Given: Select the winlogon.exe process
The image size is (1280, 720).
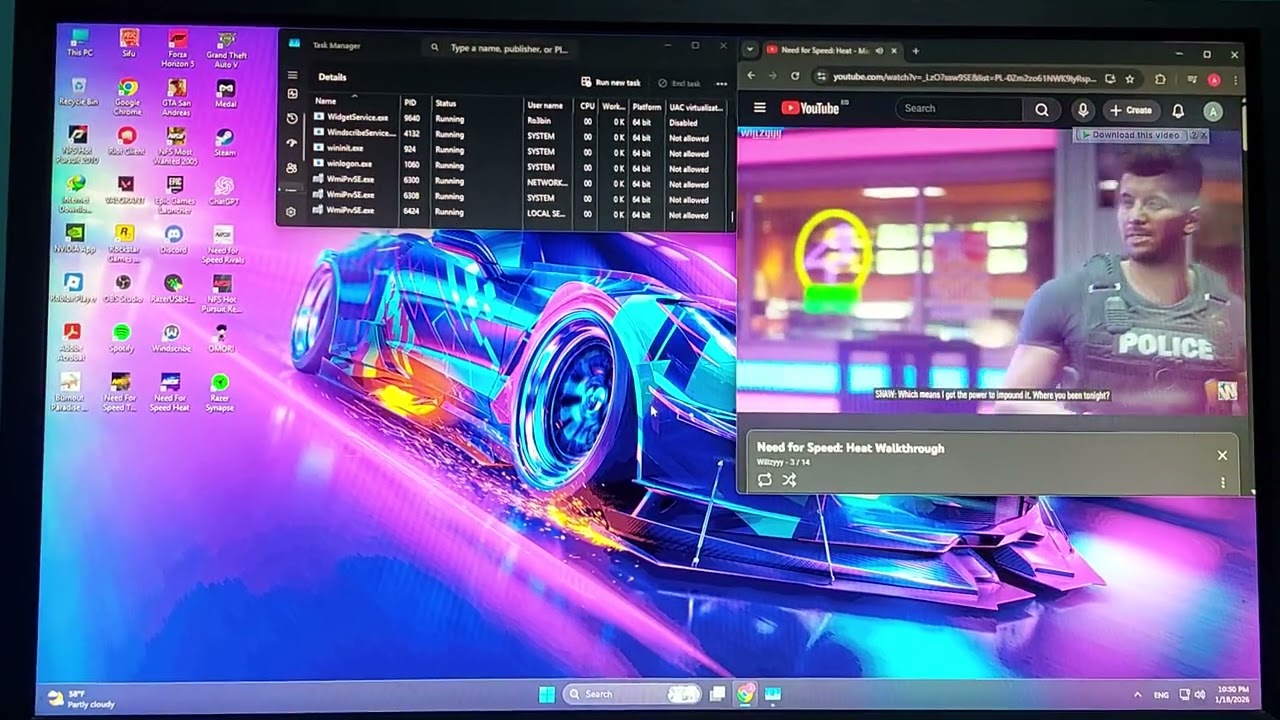Looking at the screenshot, I should [x=520, y=165].
